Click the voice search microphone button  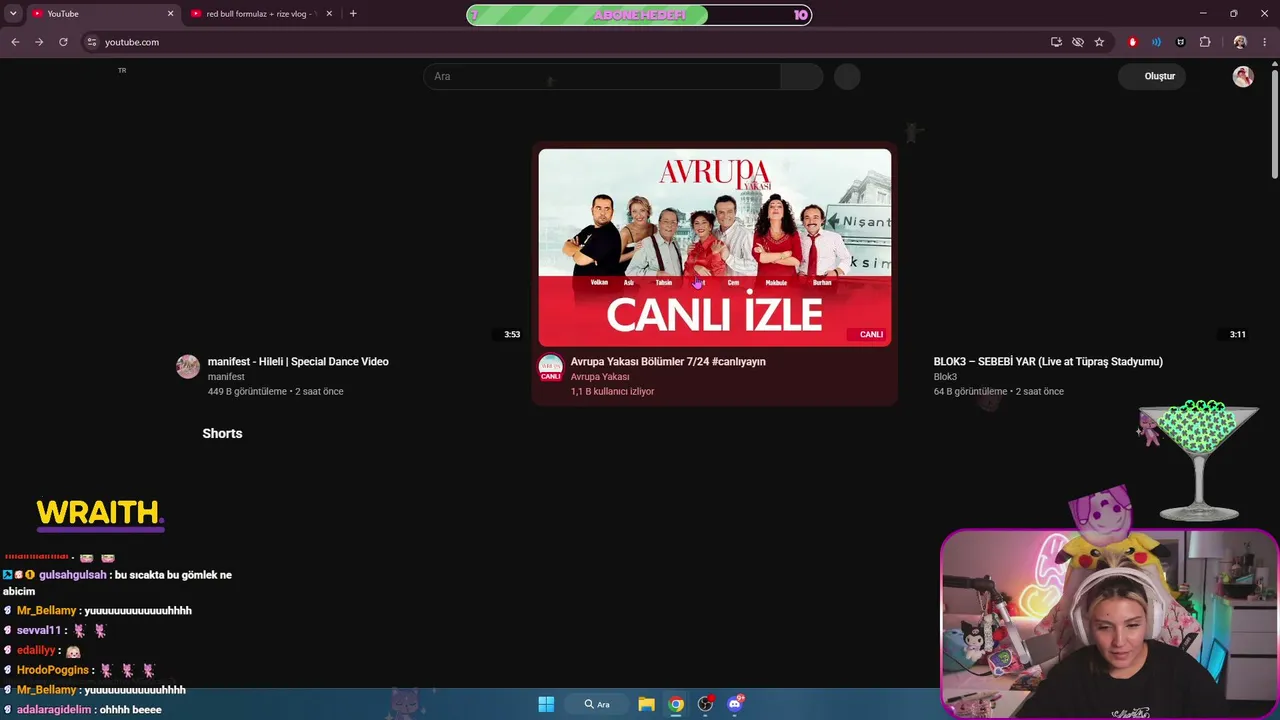pyautogui.click(x=847, y=76)
